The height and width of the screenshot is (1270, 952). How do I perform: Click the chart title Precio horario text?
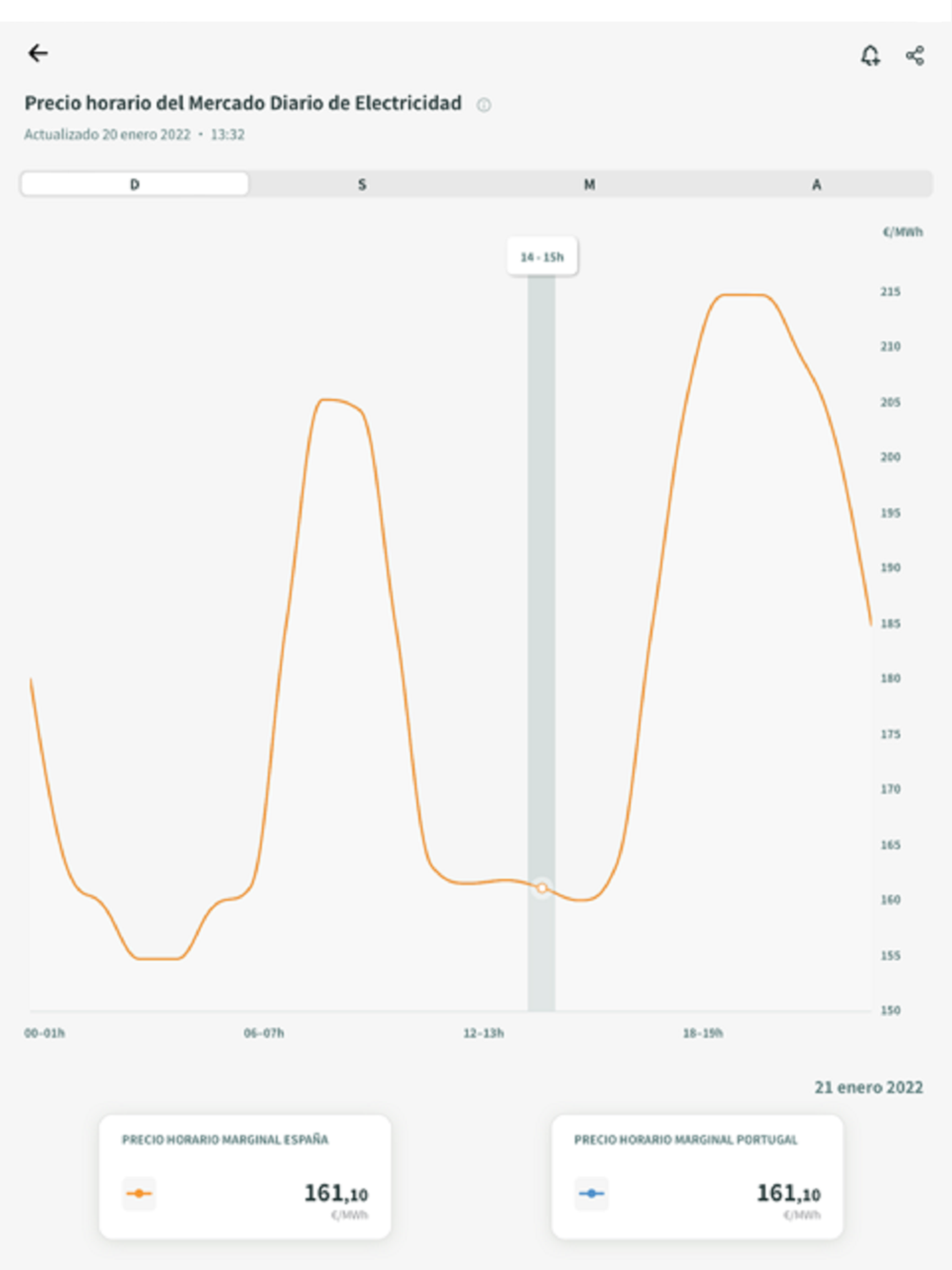tap(243, 103)
